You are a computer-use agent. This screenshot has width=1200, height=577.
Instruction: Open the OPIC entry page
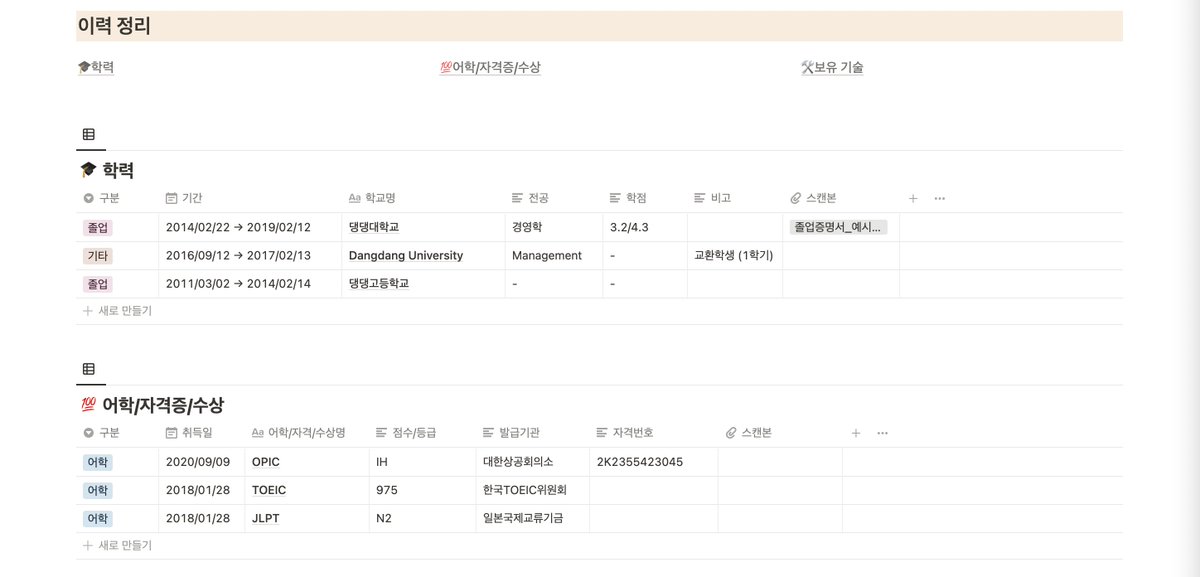tap(266, 462)
